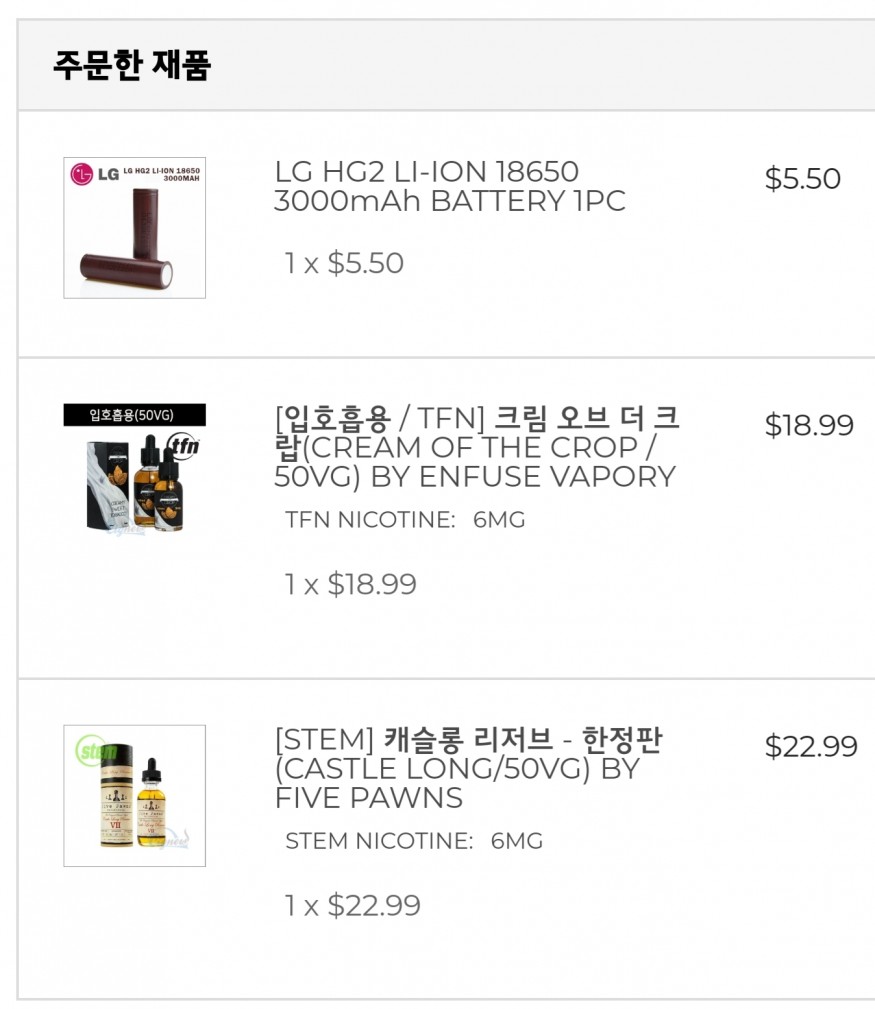Screen dimensions: 875x1009
Task: Click the tfn badge on the e-liquid image
Action: click(x=184, y=446)
